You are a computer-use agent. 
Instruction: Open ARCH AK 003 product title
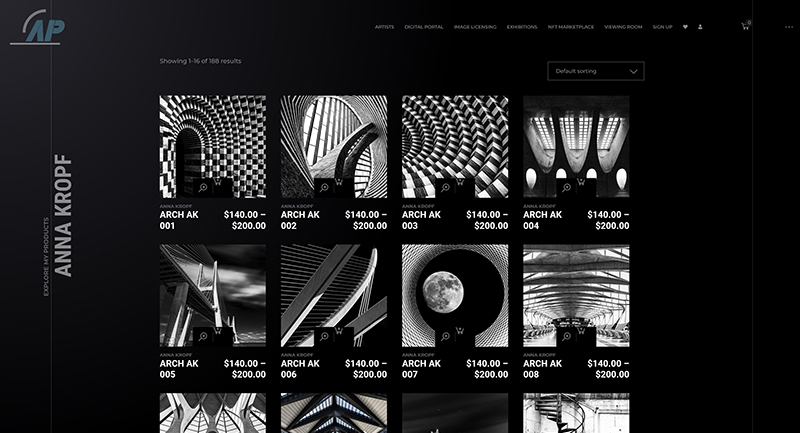pos(421,220)
